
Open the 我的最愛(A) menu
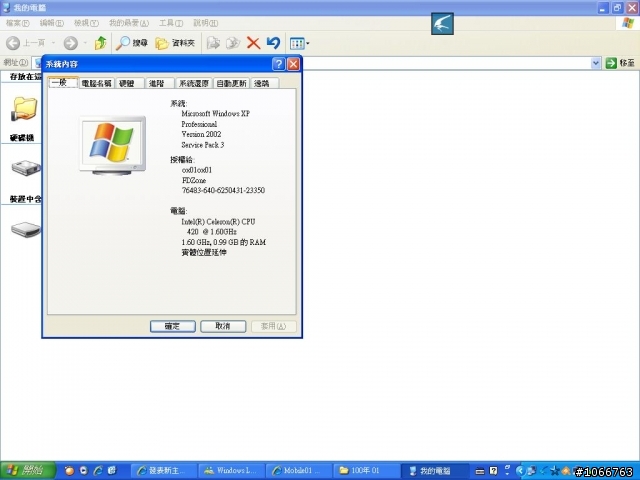129,23
